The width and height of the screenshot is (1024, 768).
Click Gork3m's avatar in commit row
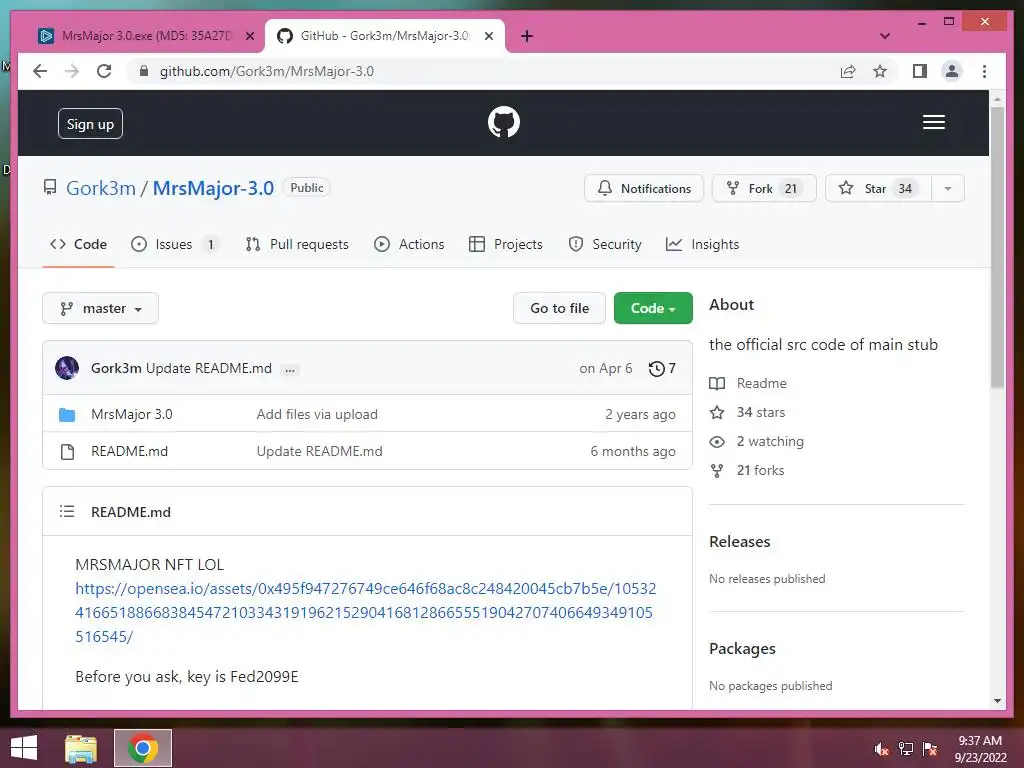pos(67,368)
